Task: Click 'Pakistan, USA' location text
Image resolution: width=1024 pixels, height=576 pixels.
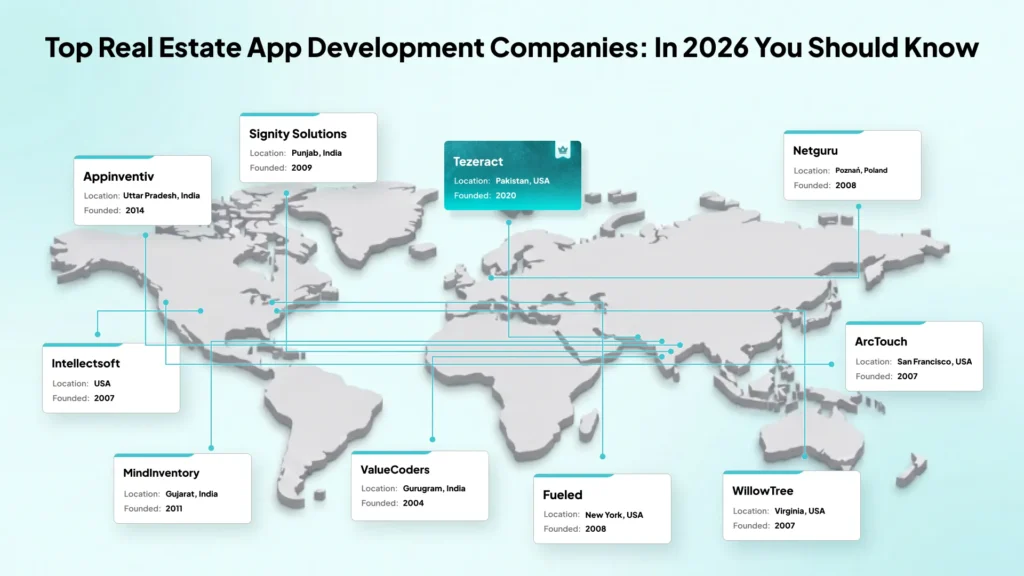Action: [x=522, y=181]
